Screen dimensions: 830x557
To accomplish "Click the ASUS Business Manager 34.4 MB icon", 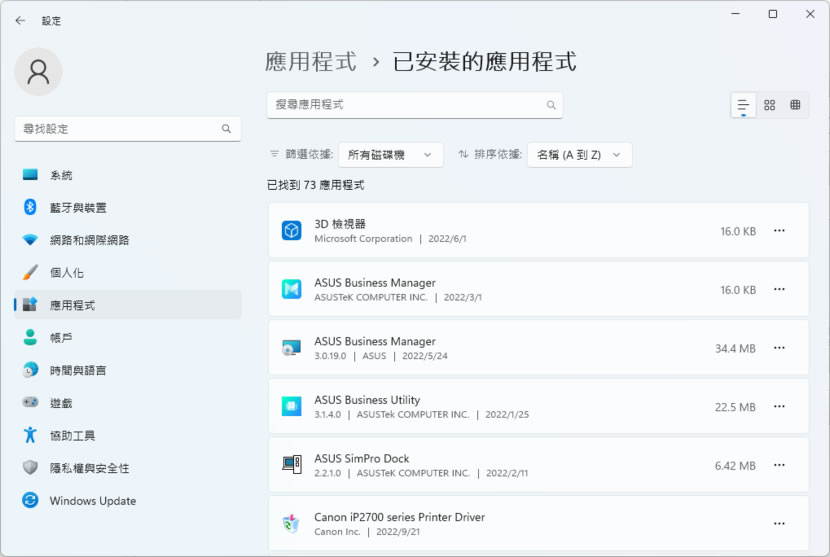I will [x=292, y=348].
